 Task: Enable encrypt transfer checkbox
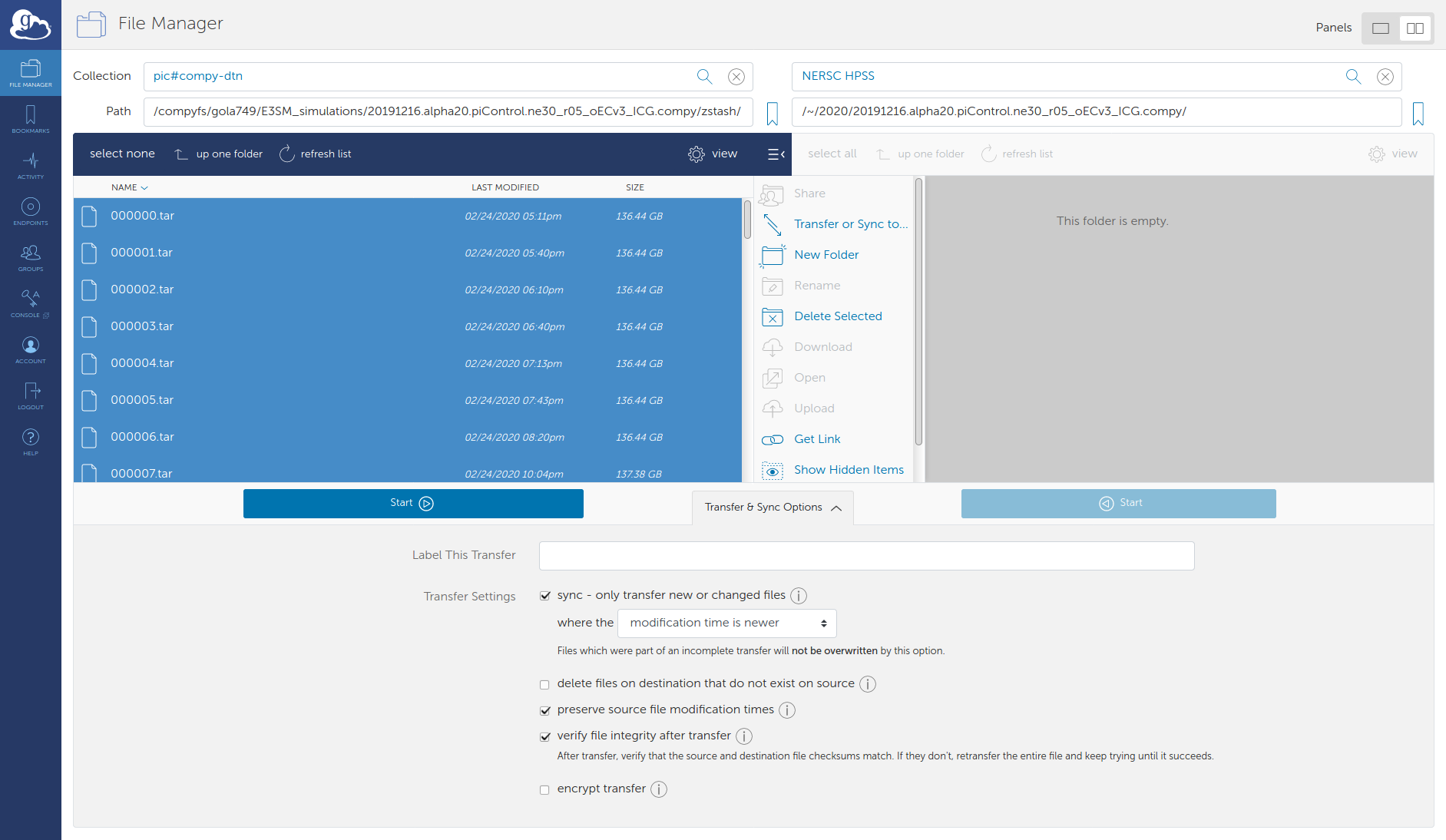tap(544, 789)
